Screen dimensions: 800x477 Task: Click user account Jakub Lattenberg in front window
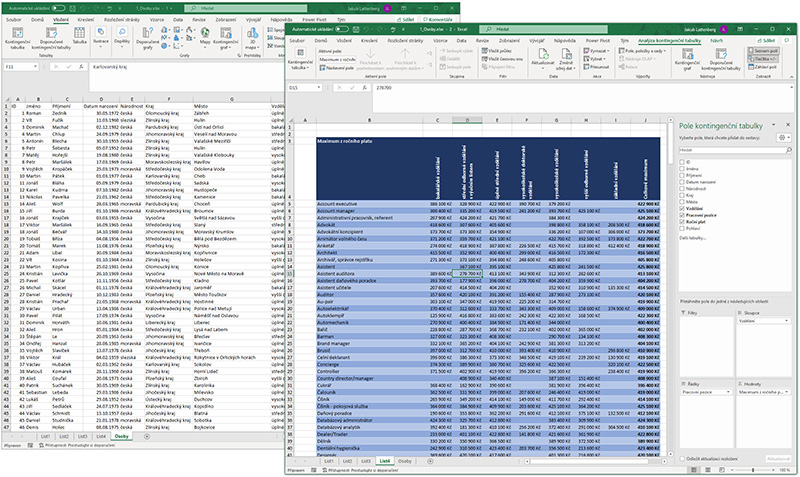point(706,30)
